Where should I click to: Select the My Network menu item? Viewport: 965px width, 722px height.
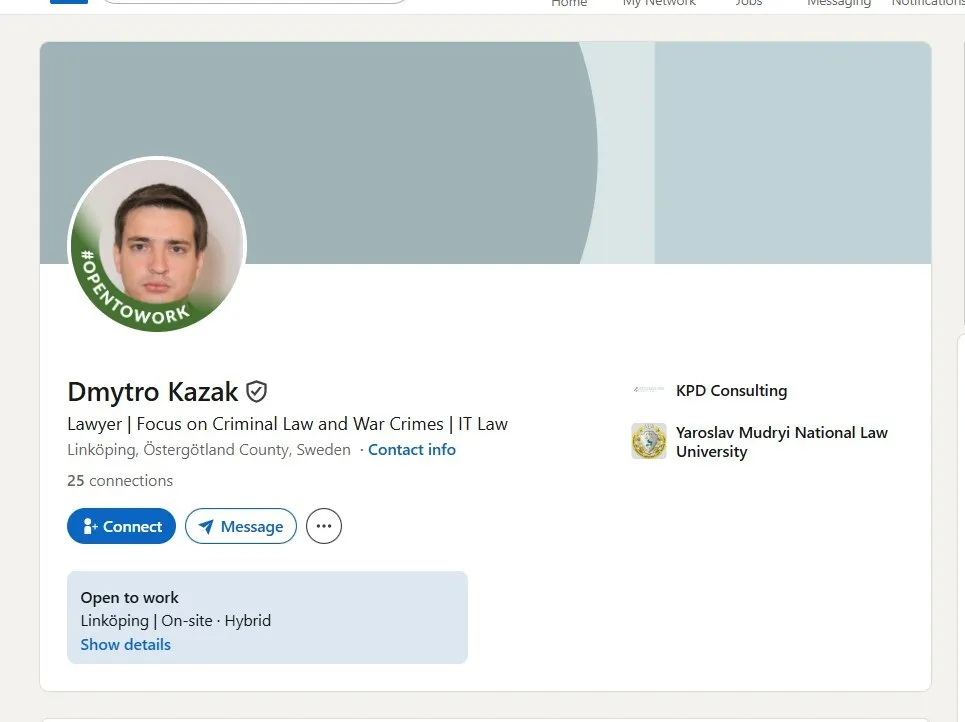658,3
